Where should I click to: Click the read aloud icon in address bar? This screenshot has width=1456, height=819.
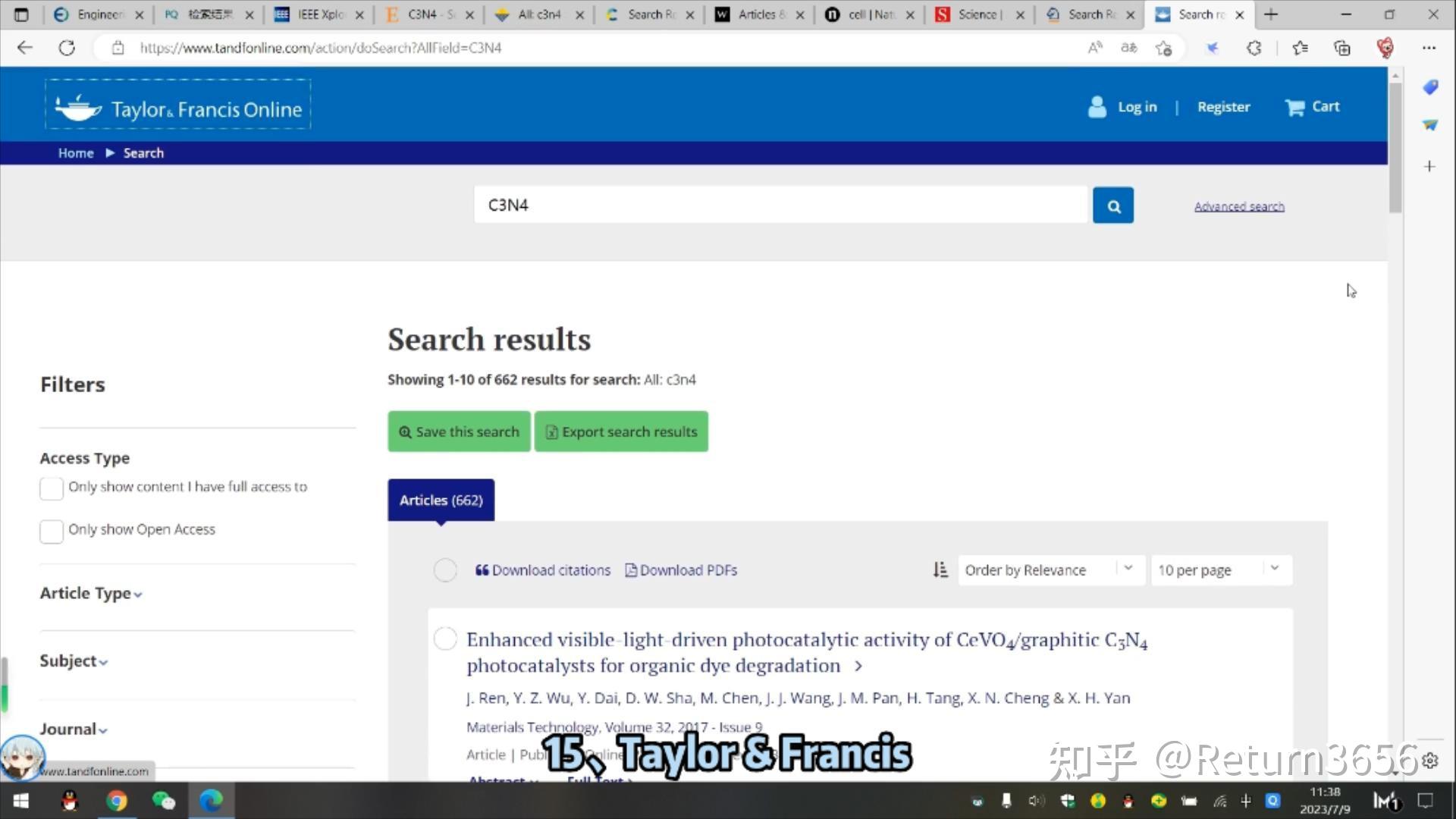coord(1094,48)
